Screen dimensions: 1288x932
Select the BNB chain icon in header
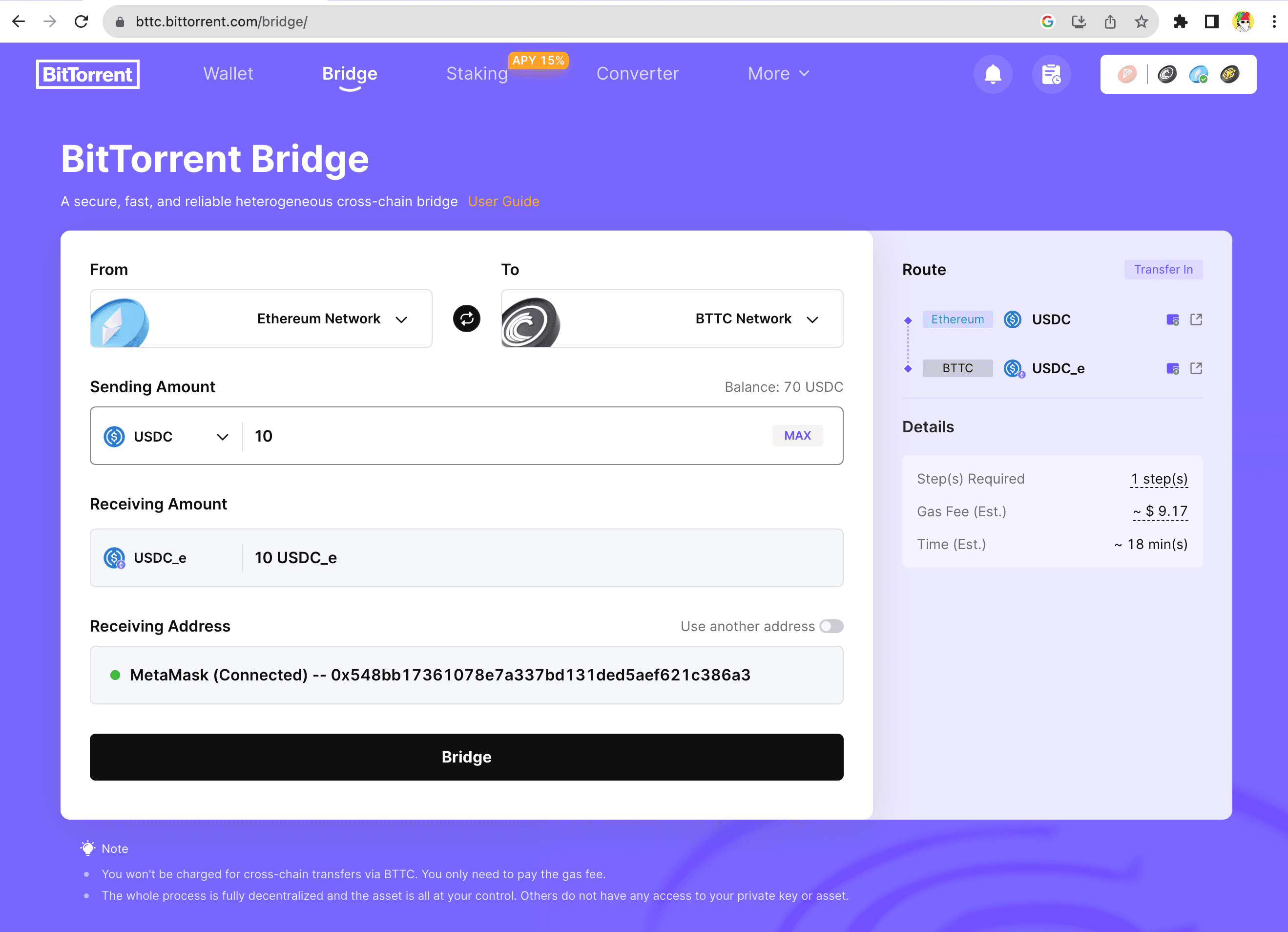tap(1229, 74)
